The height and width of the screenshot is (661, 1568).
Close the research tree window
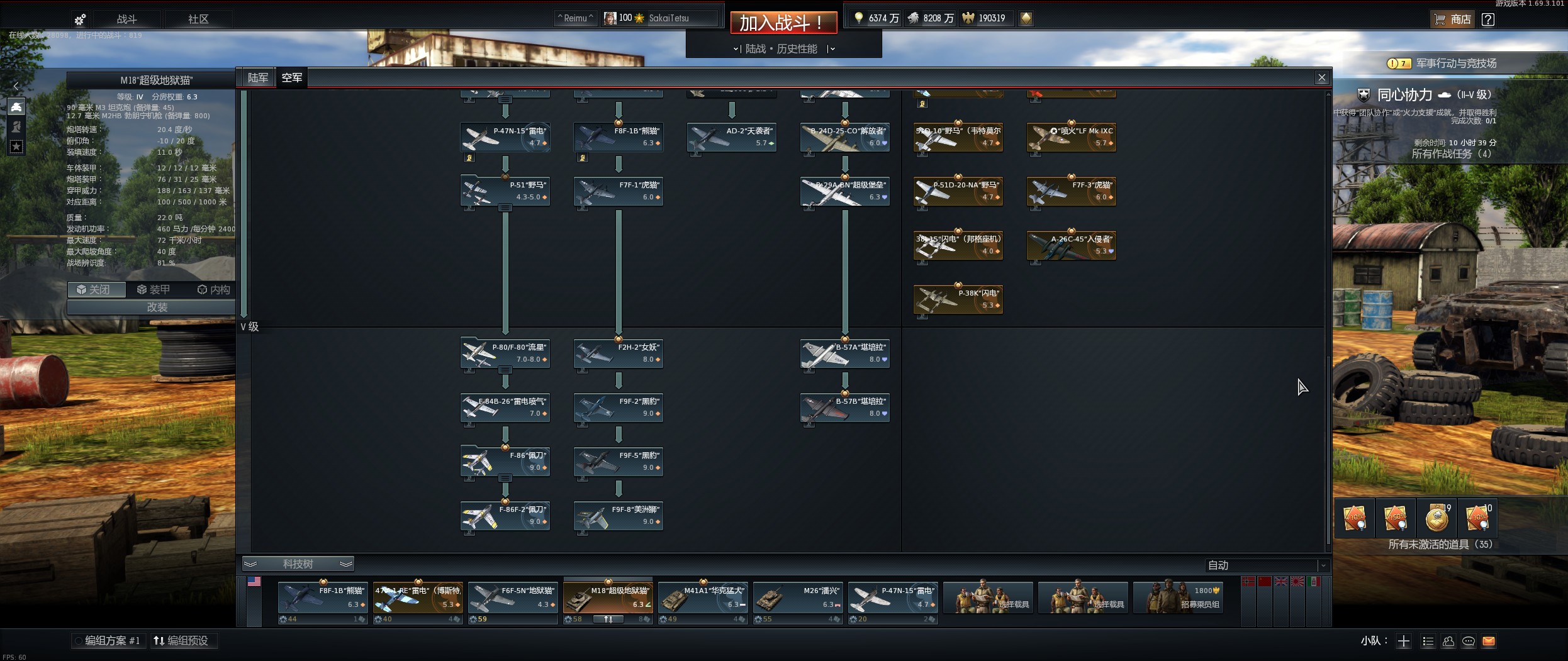[x=1322, y=77]
